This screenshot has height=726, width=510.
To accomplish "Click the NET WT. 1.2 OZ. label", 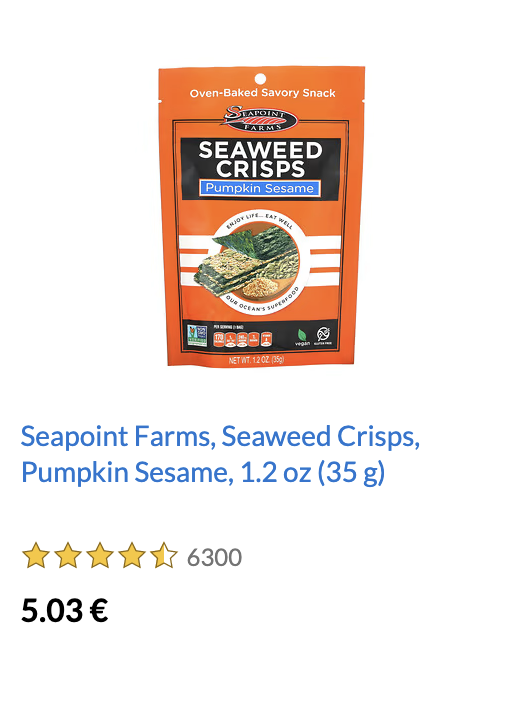I will click(x=257, y=360).
